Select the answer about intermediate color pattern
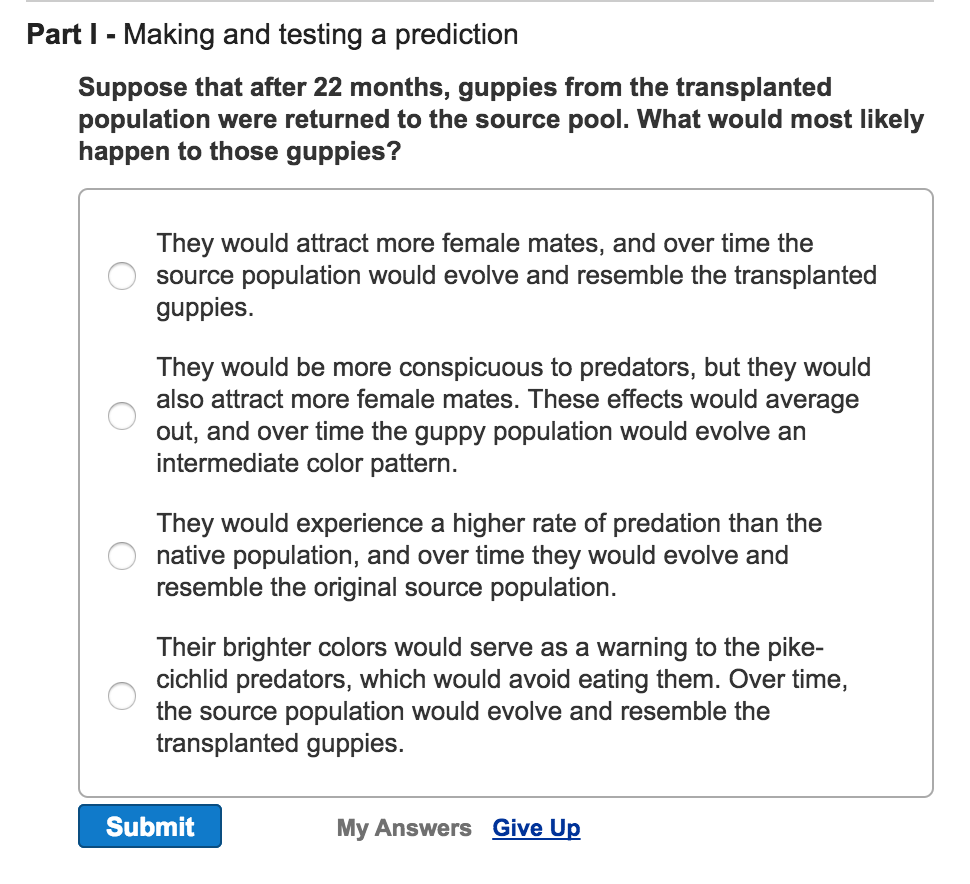The image size is (970, 884). click(x=122, y=416)
